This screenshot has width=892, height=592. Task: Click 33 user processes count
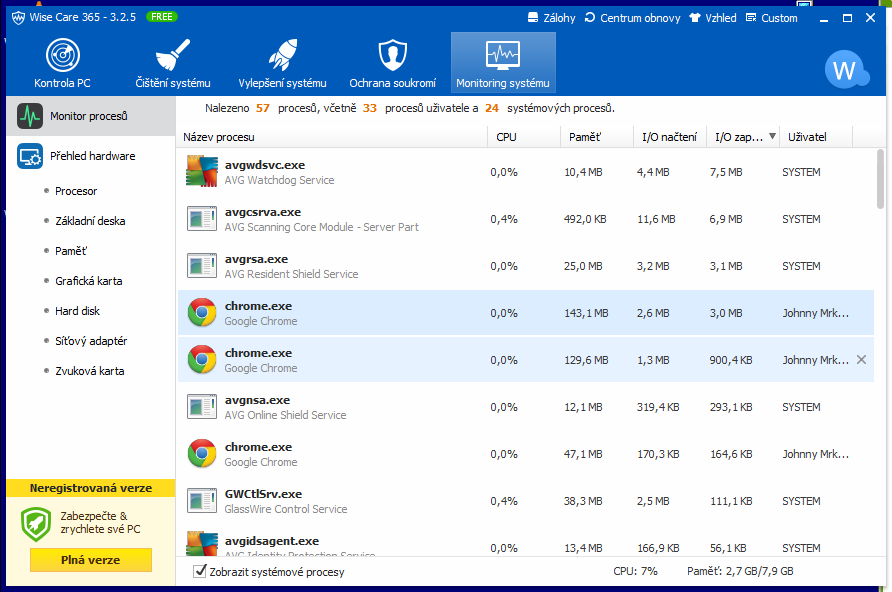[x=370, y=108]
